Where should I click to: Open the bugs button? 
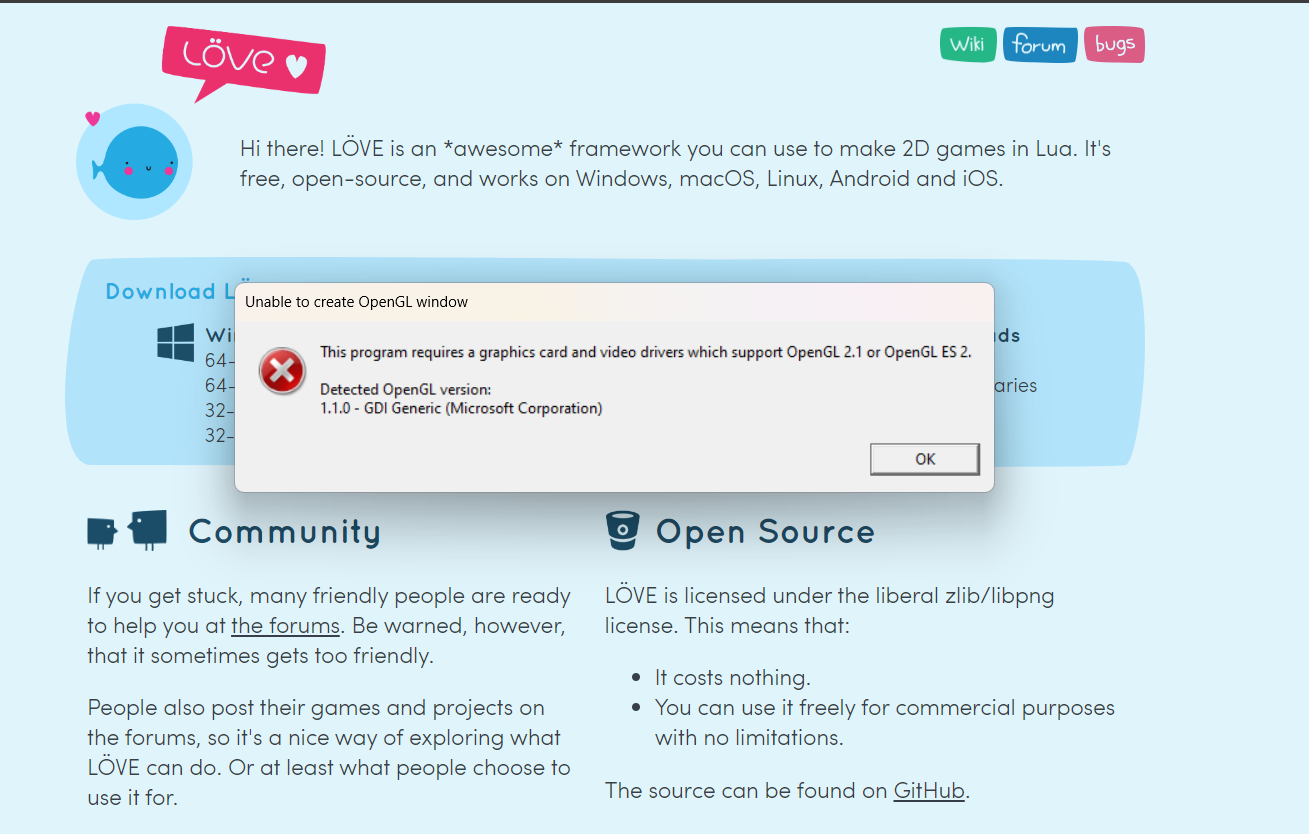coord(1114,44)
